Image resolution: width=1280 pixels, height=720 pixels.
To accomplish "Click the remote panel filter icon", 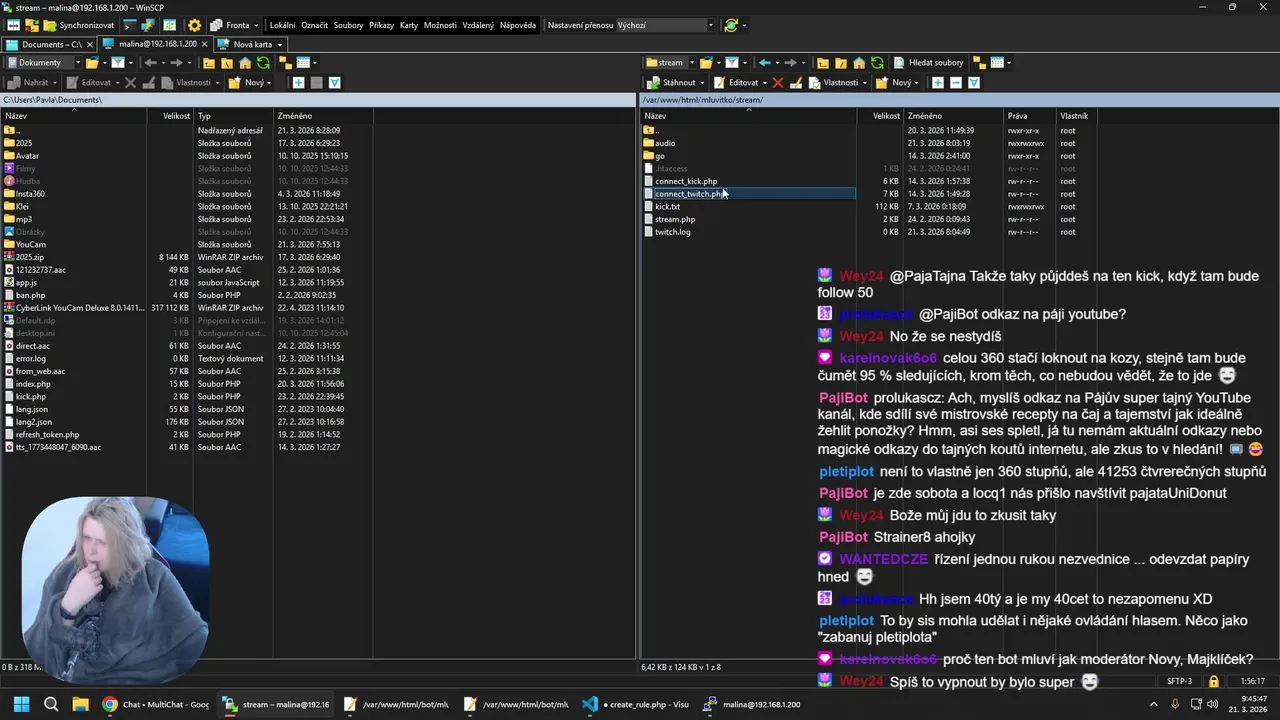I will tap(732, 62).
